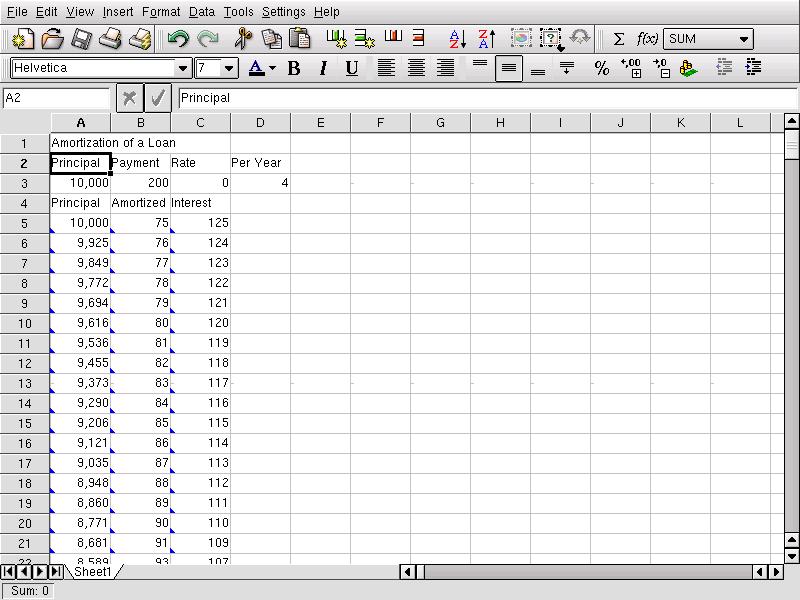Toggle Bold formatting
This screenshot has height=600, width=800.
(294, 68)
